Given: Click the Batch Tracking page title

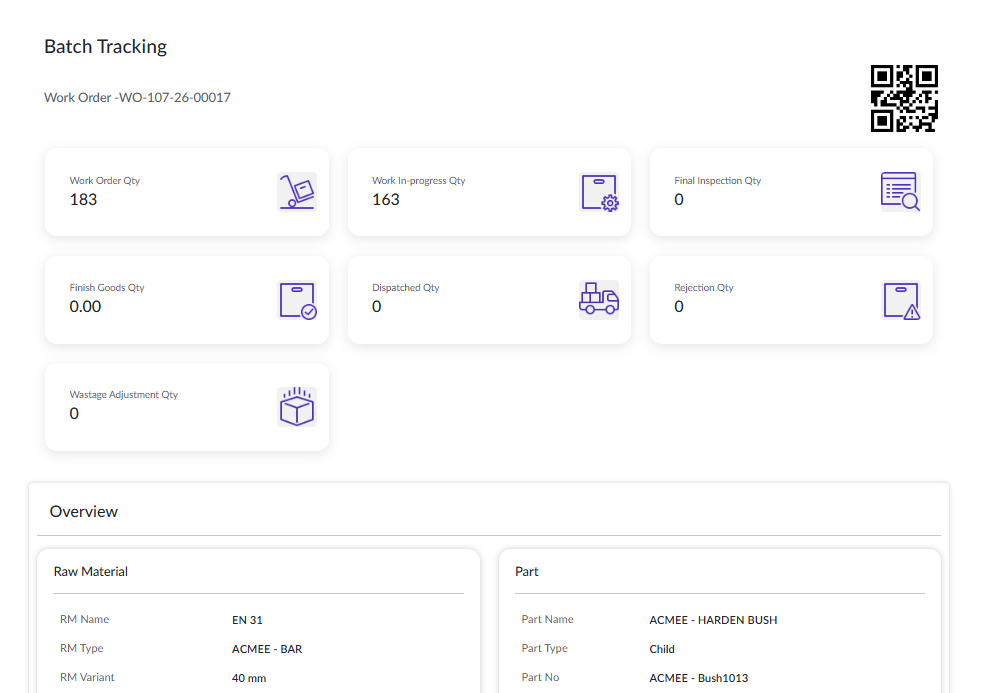Looking at the screenshot, I should pos(105,47).
